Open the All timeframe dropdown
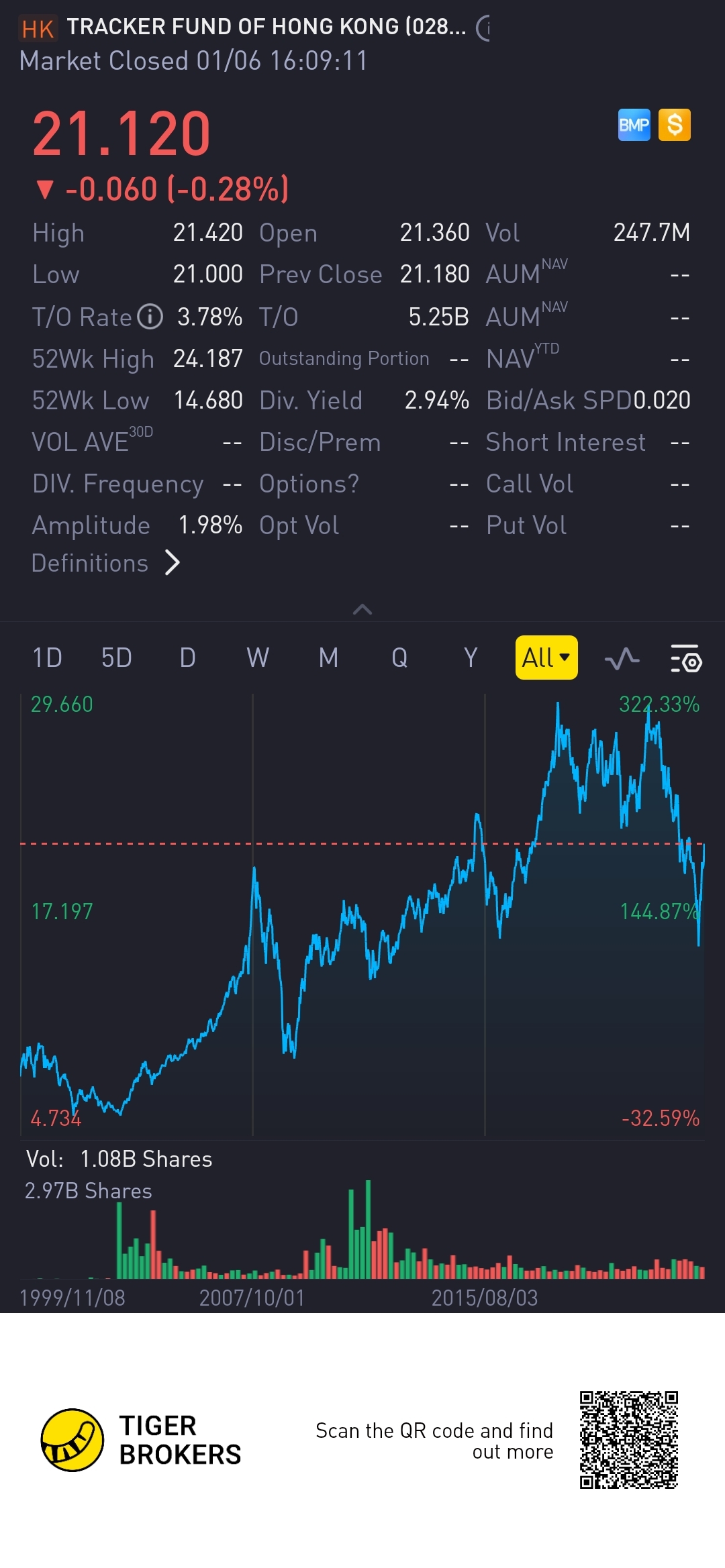This screenshot has height=1568, width=725. click(546, 658)
